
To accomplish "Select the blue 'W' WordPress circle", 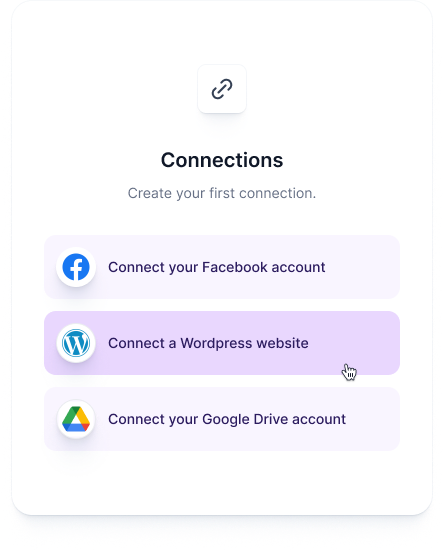I will pos(76,343).
